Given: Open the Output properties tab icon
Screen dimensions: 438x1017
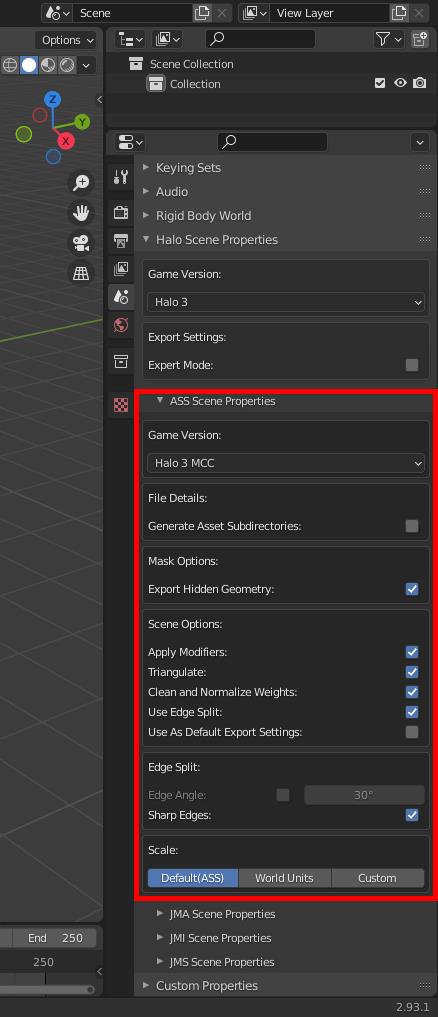Looking at the screenshot, I should pyautogui.click(x=121, y=241).
